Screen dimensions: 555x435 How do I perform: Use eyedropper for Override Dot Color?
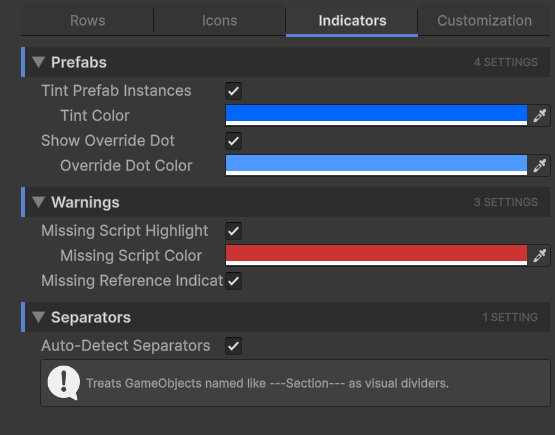pyautogui.click(x=539, y=165)
